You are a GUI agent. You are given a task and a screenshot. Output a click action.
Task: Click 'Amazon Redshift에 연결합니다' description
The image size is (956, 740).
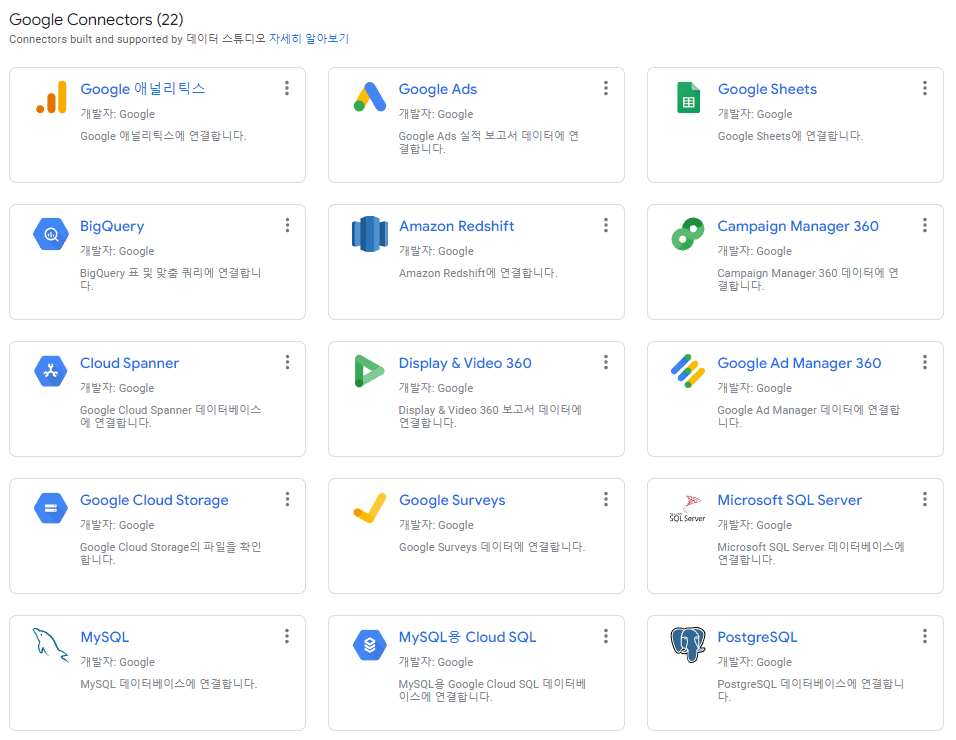[478, 273]
